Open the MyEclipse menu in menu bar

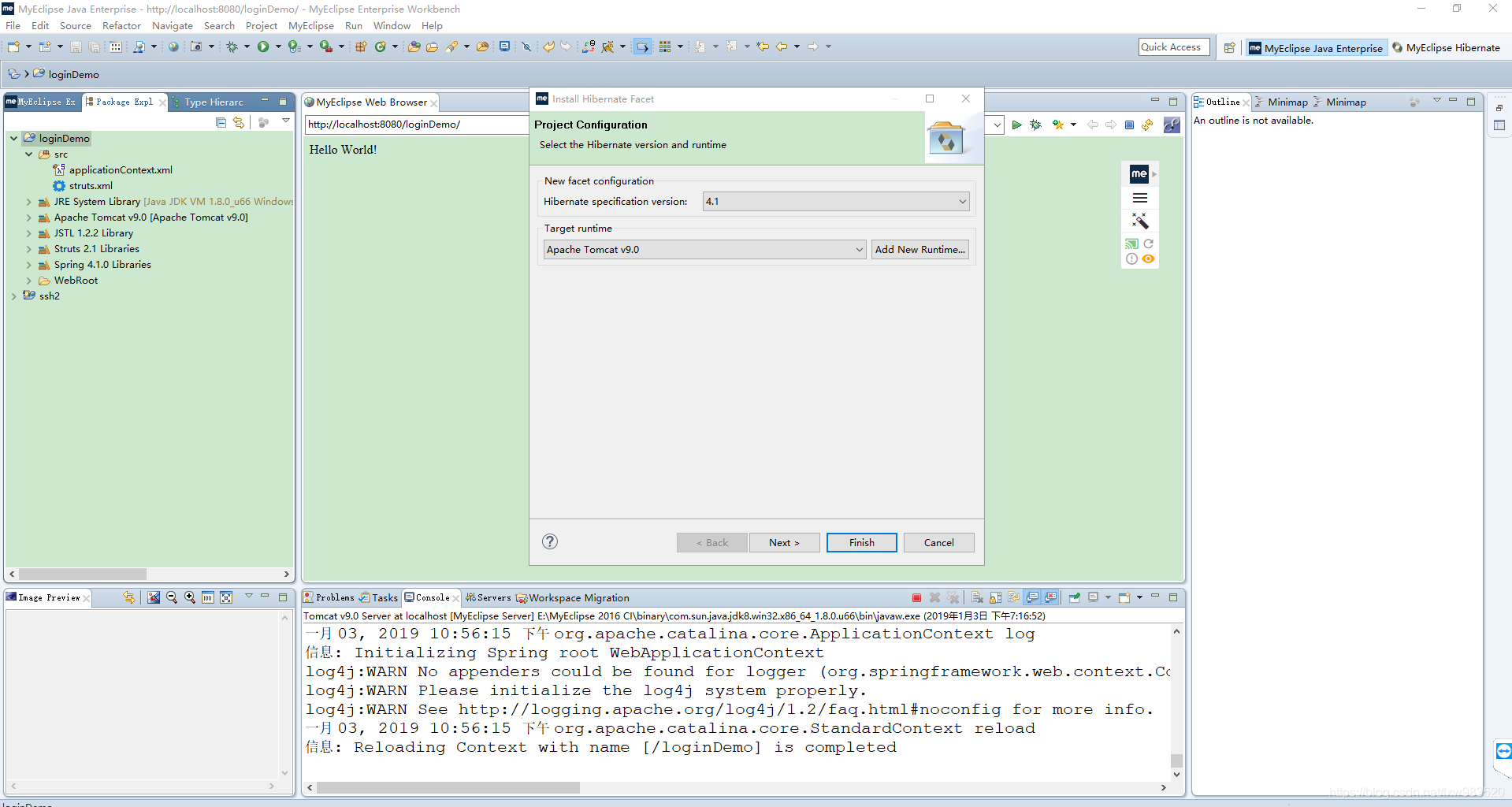click(310, 26)
